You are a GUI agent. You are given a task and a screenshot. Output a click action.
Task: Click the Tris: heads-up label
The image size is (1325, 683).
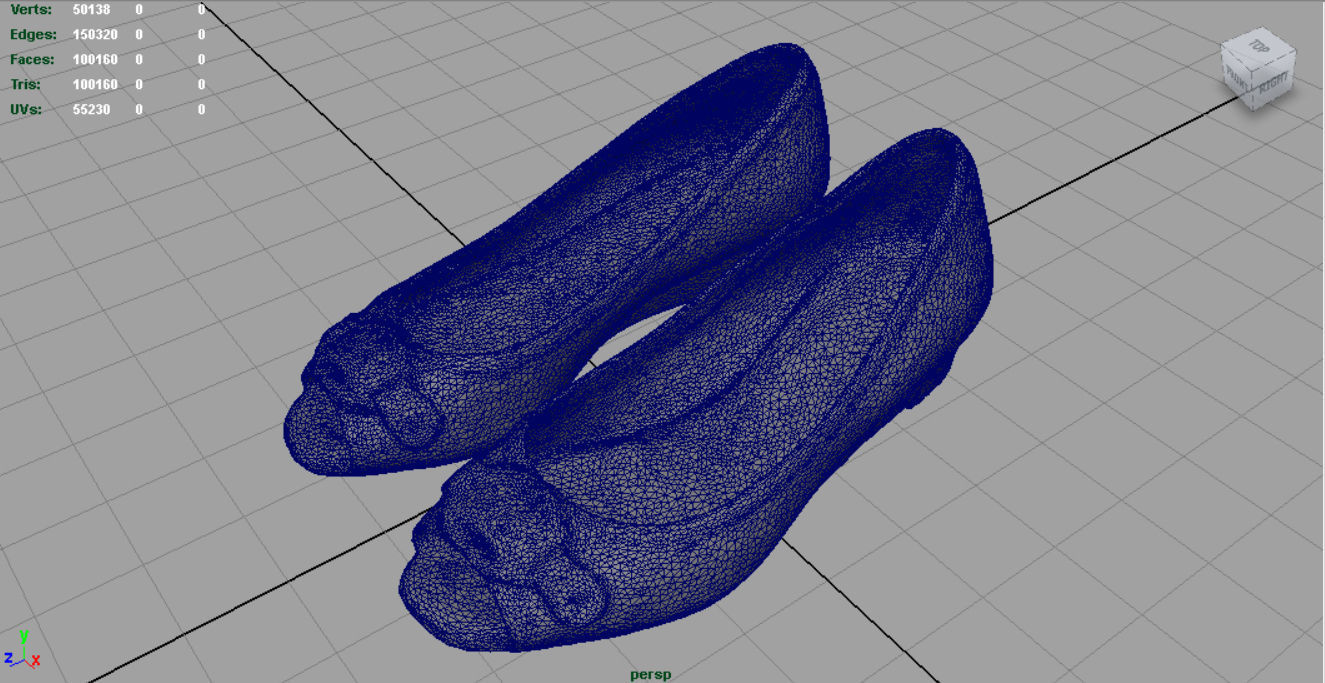[x=25, y=84]
